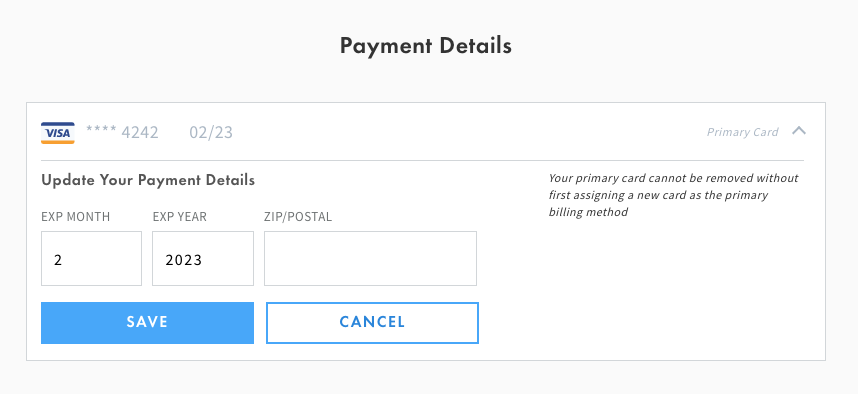Viewport: 858px width, 394px height.
Task: Click the Primary Card label
Action: [743, 132]
